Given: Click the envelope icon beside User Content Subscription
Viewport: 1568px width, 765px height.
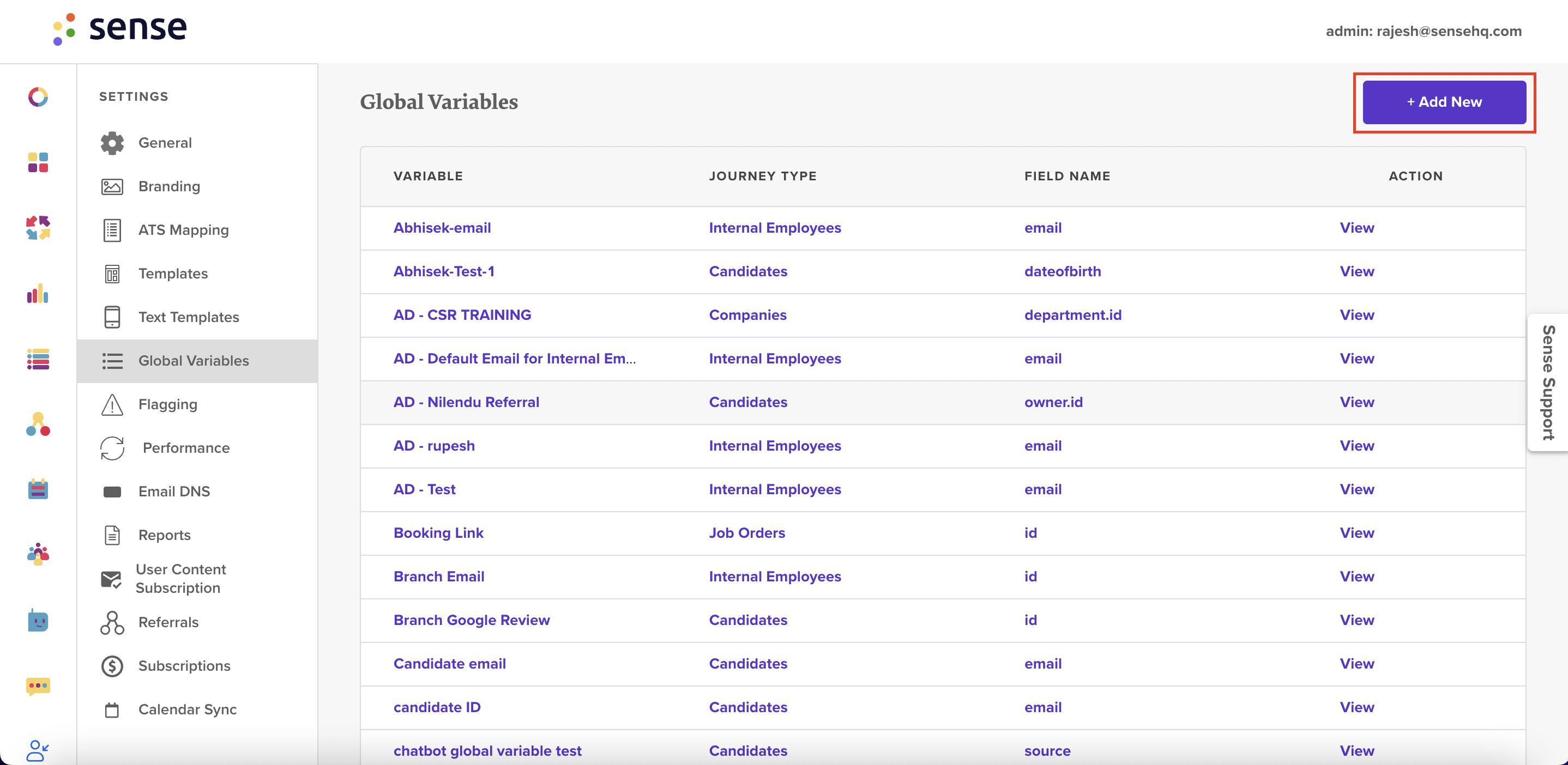Looking at the screenshot, I should (x=111, y=579).
